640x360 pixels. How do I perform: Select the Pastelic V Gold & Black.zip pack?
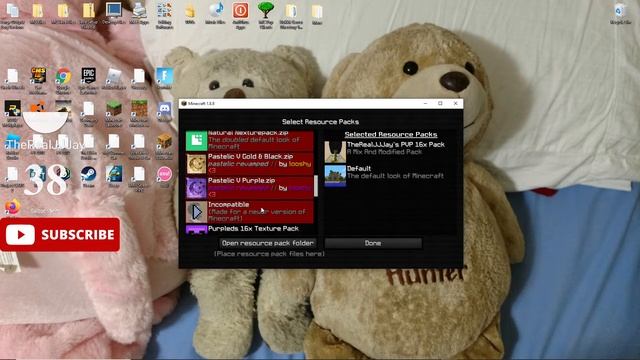[249, 164]
